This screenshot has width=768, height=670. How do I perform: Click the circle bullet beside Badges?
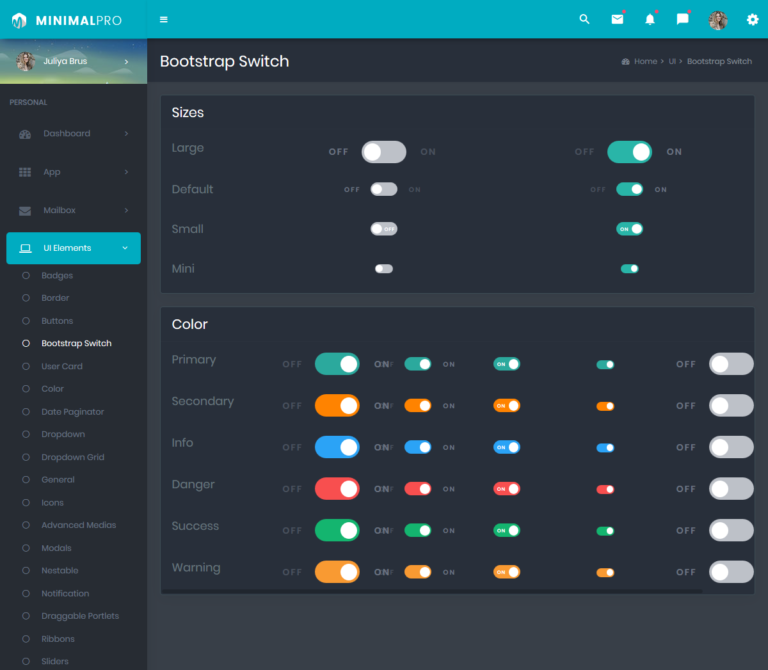(x=26, y=275)
